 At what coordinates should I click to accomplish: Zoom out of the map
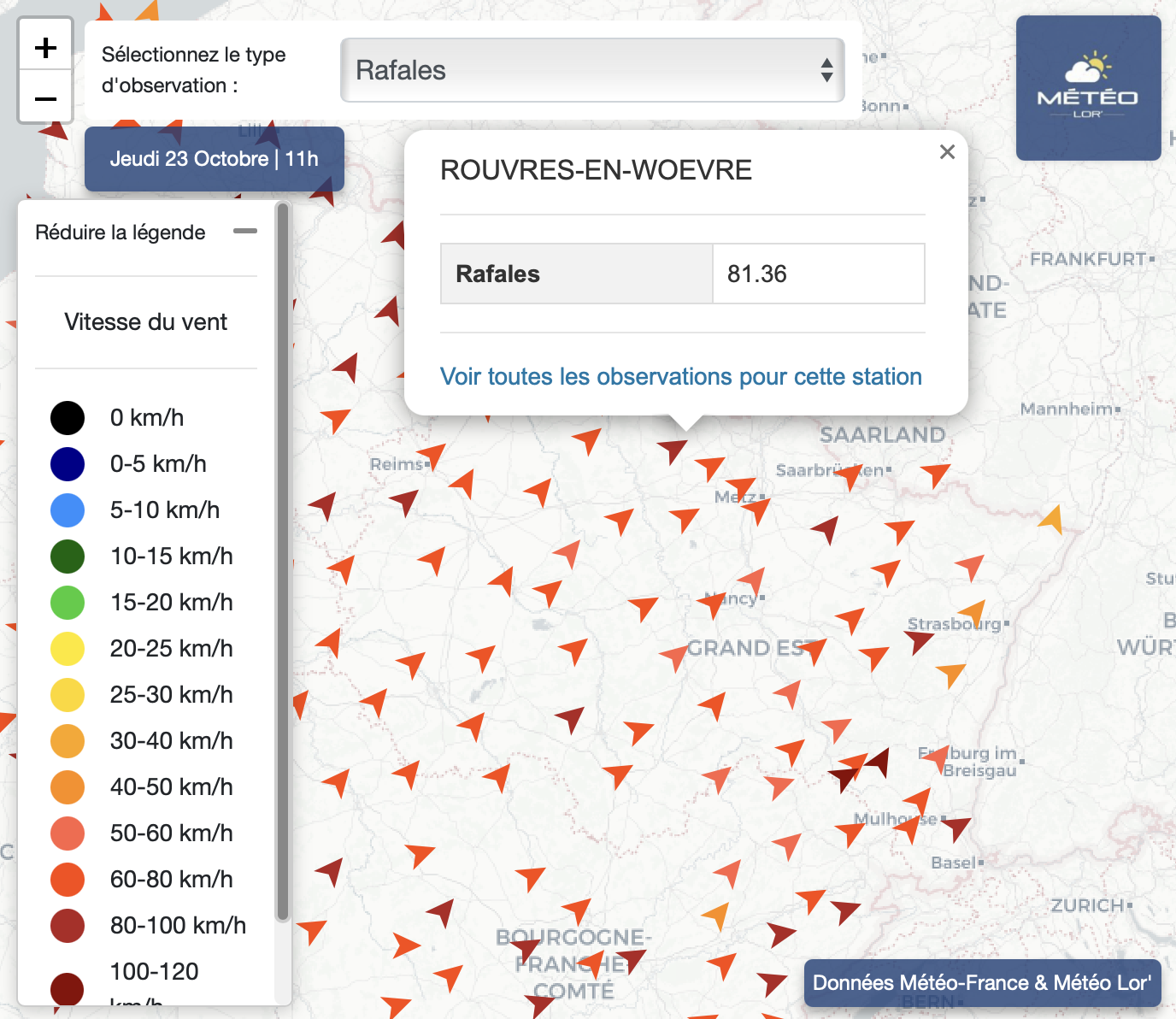[x=45, y=99]
